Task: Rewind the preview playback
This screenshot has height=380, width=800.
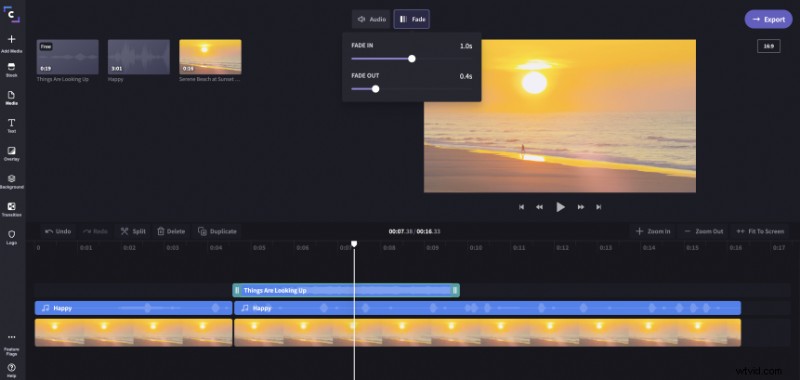Action: [x=539, y=207]
